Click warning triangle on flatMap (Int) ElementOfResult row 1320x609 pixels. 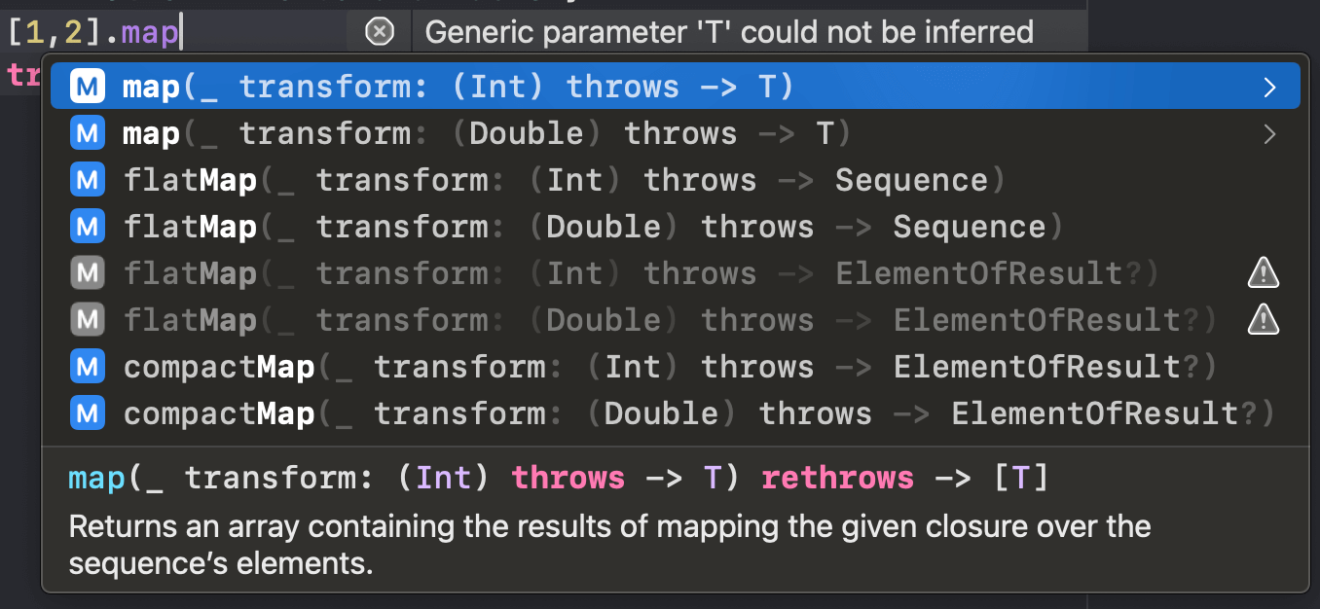[1264, 272]
